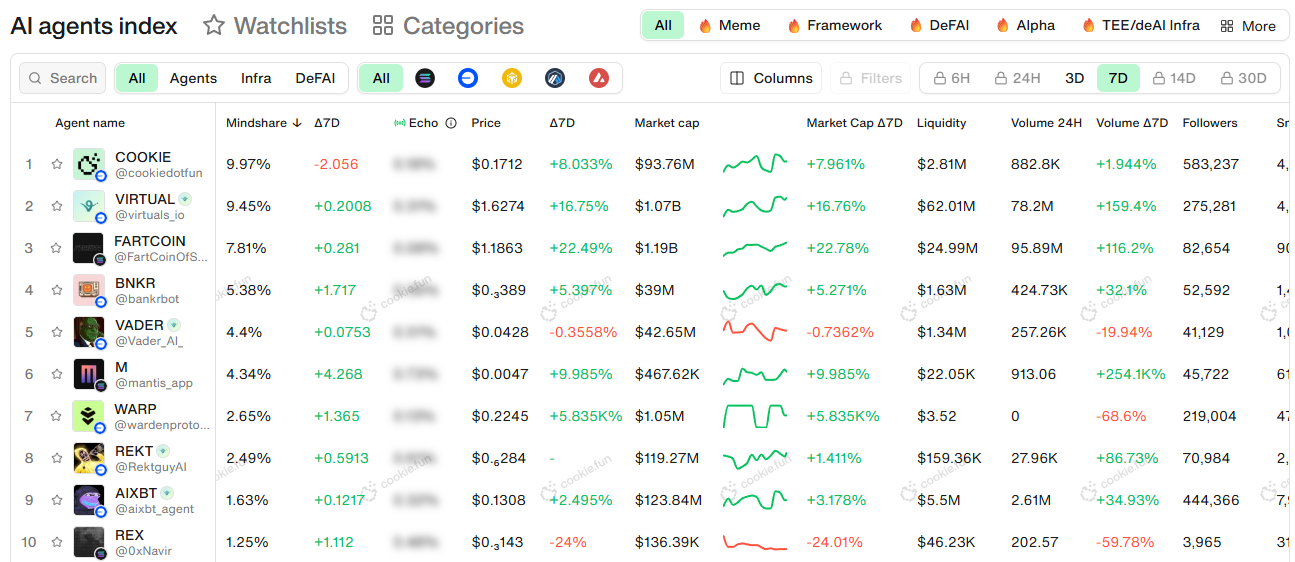This screenshot has width=1295, height=562.
Task: Open the Watchlists tab
Action: 275,26
